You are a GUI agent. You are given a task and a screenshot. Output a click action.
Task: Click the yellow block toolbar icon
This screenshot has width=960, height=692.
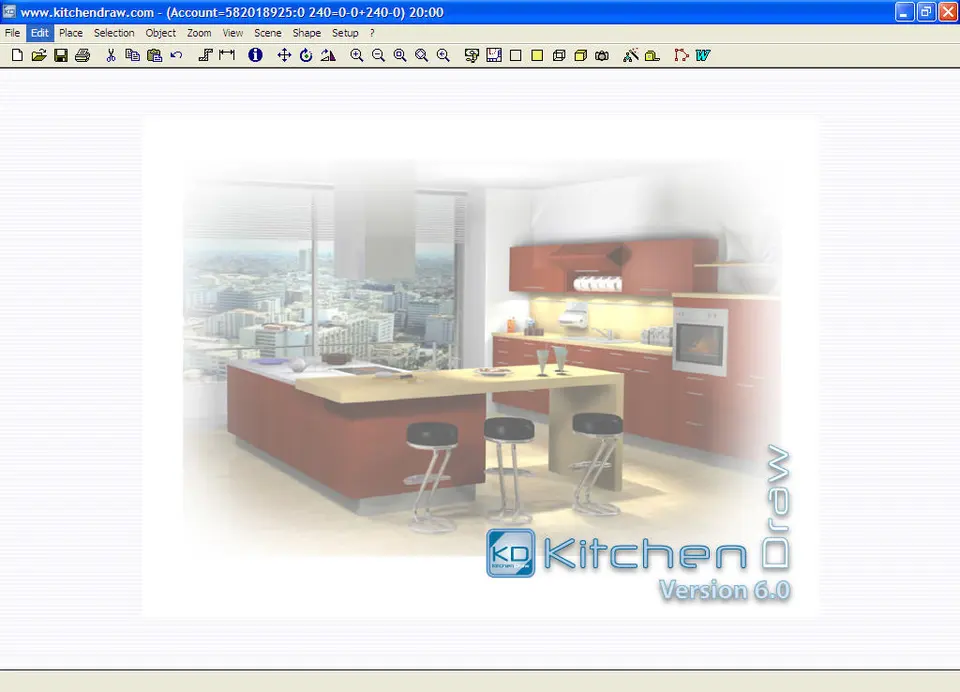(653, 56)
